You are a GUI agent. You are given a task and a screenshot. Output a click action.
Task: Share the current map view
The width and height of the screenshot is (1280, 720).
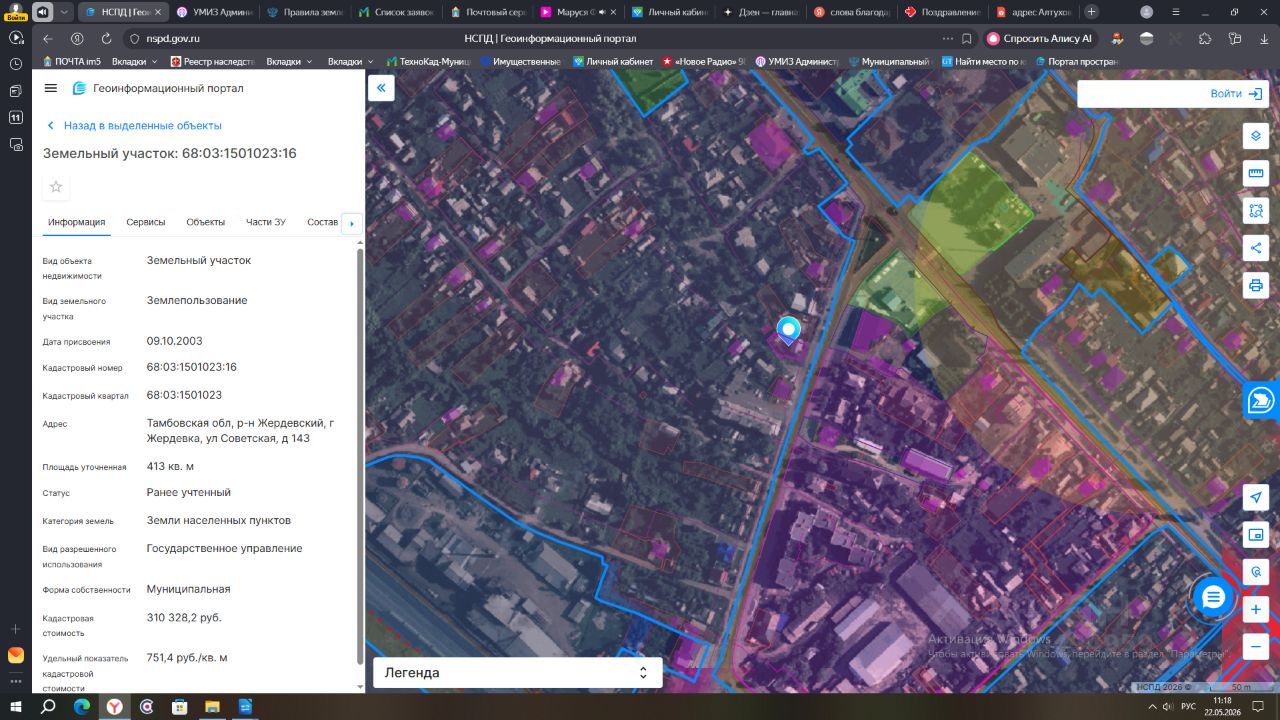1256,248
